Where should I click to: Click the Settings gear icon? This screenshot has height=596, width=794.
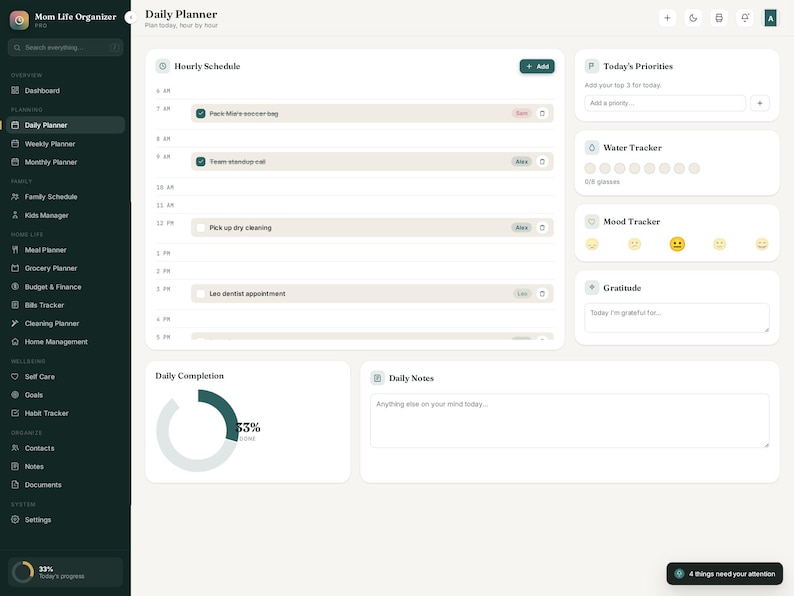point(15,520)
